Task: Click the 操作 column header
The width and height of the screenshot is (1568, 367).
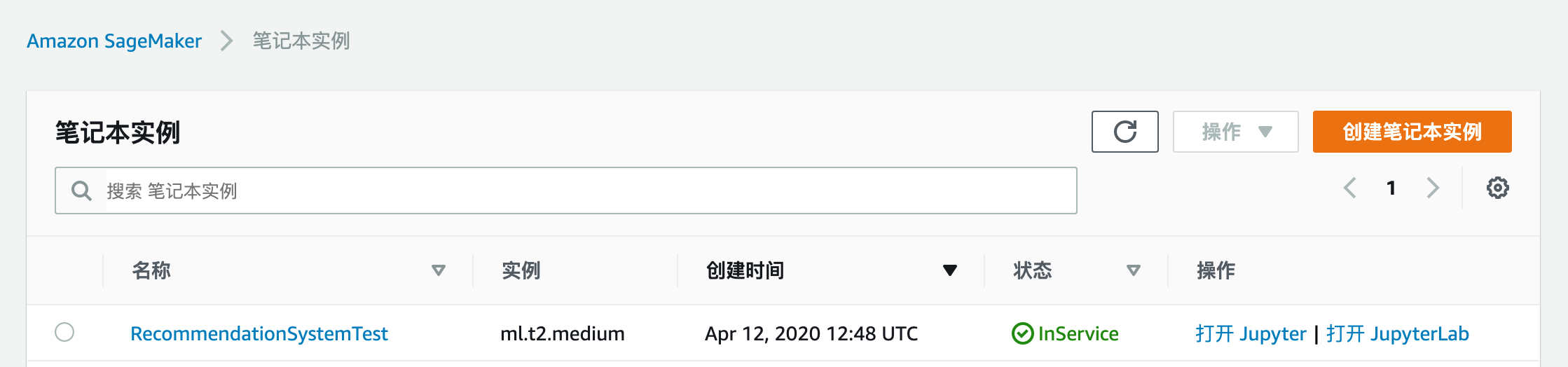Action: click(1216, 270)
